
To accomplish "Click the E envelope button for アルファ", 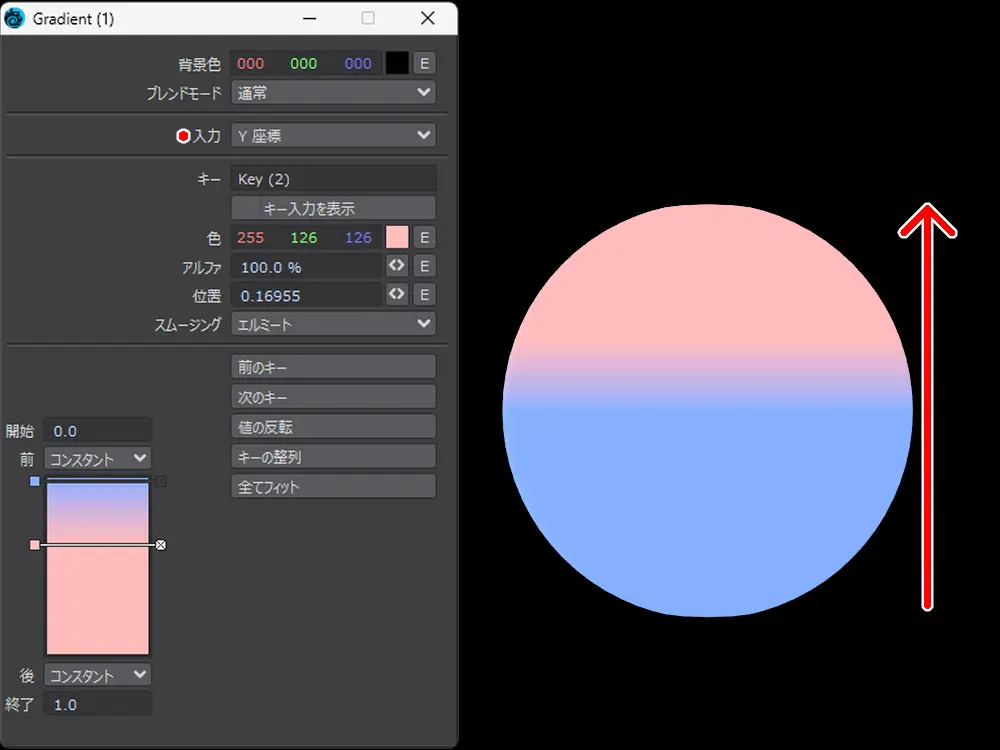I will click(x=424, y=266).
